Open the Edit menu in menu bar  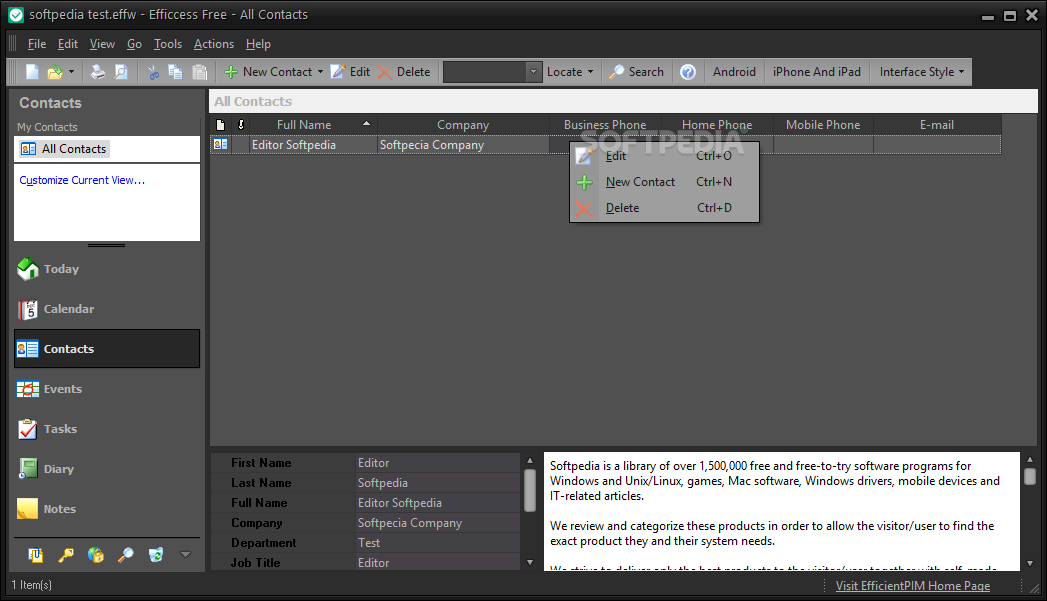[x=67, y=44]
